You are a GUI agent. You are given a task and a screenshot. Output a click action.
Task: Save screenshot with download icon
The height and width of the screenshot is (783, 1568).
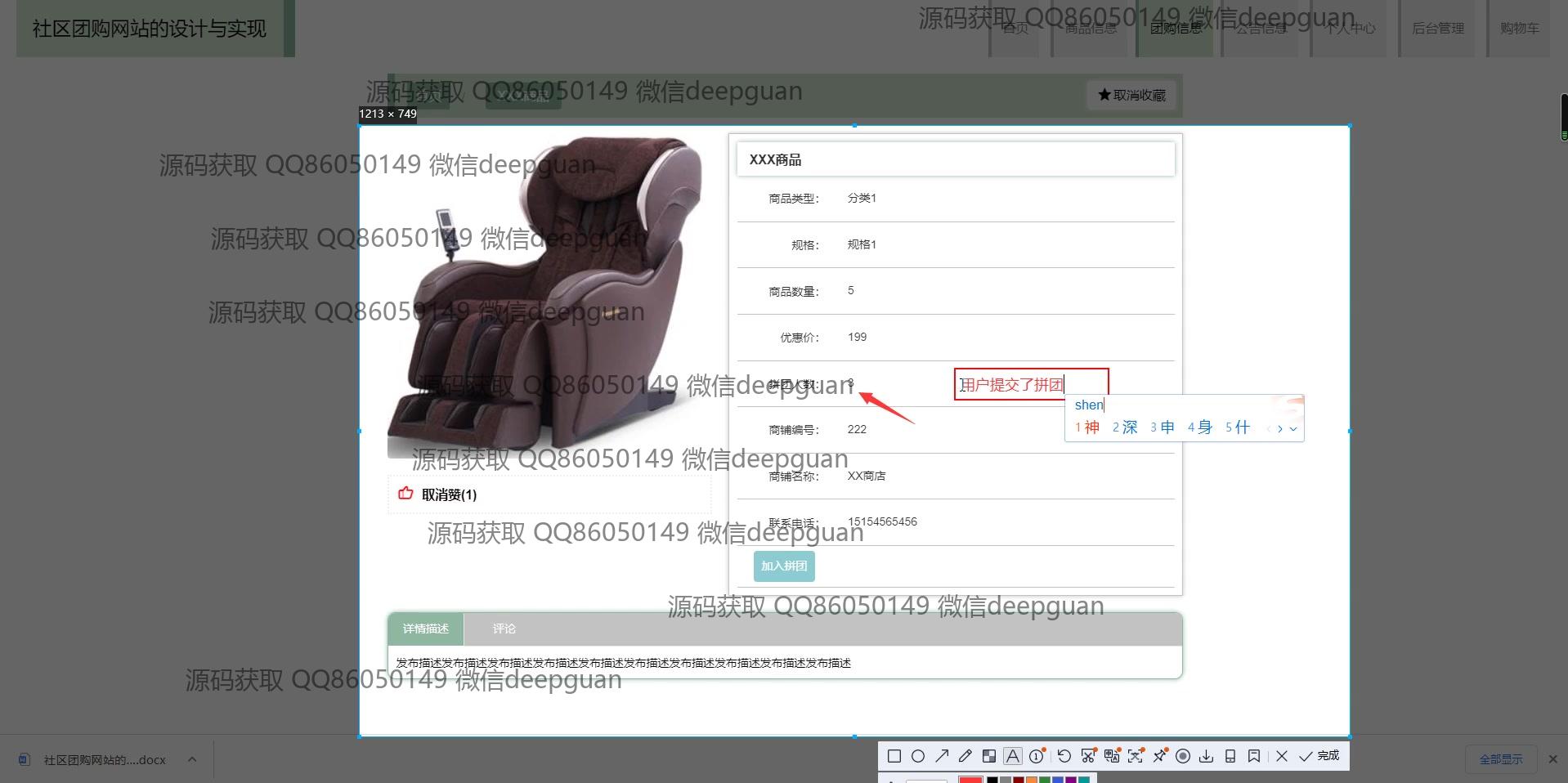pos(1206,756)
